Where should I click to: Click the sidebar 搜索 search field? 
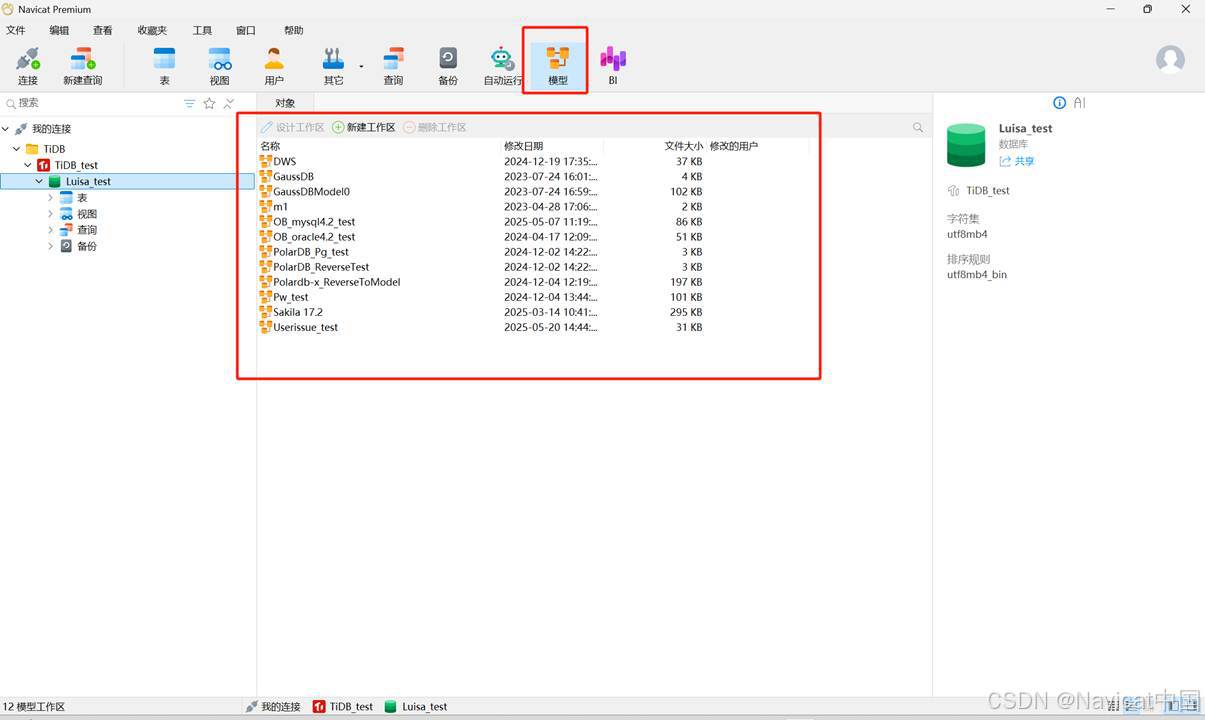click(x=90, y=103)
